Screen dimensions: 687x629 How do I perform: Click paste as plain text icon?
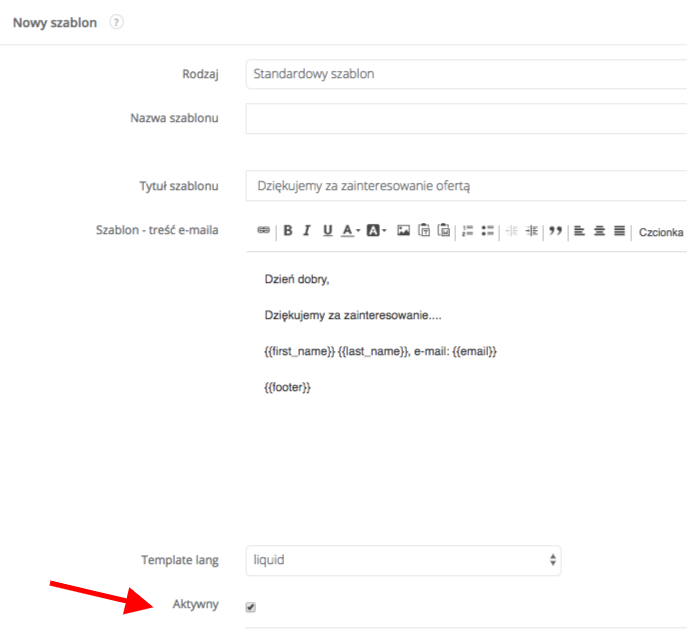(x=424, y=230)
